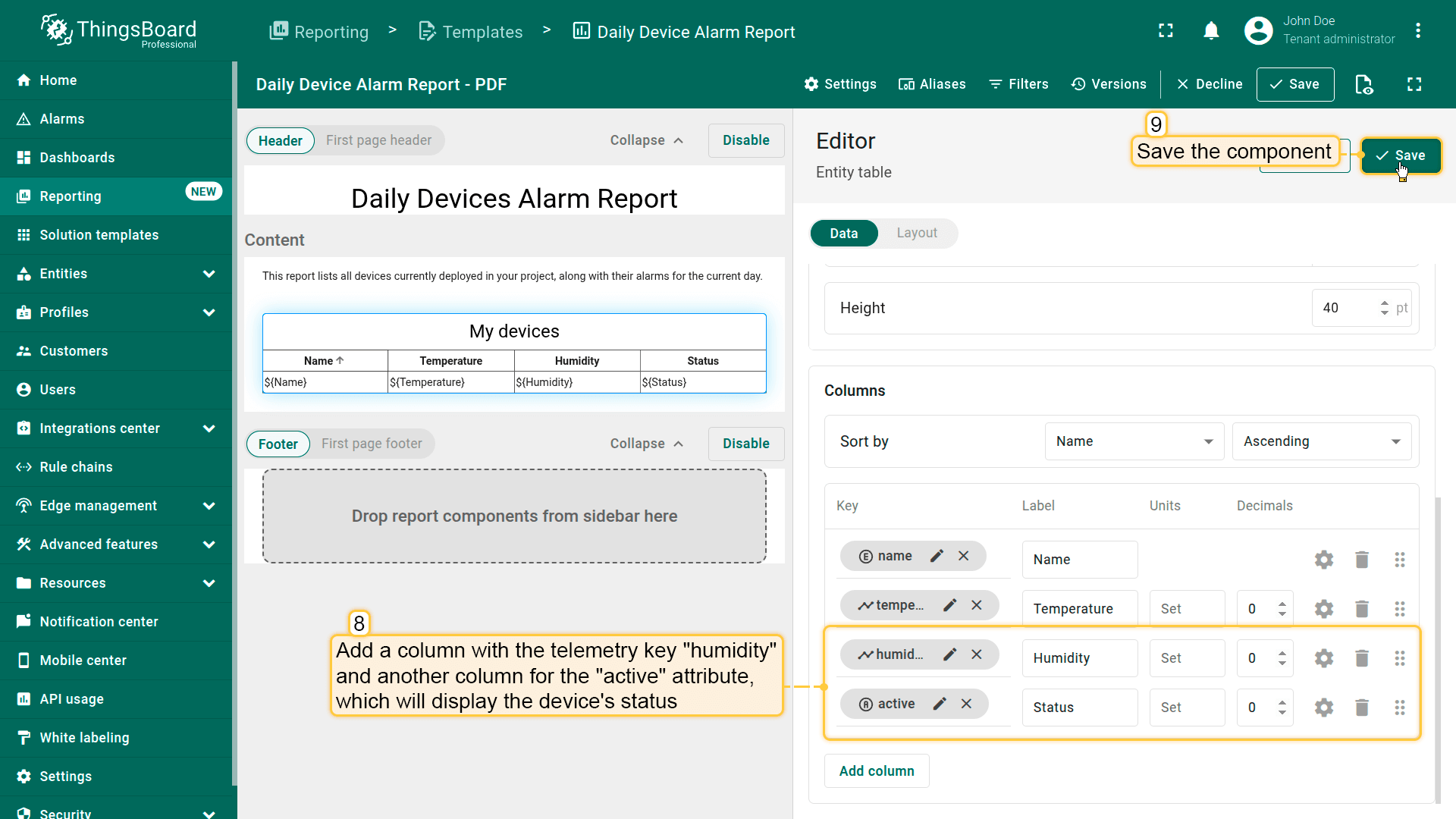1456x819 pixels.
Task: Open settings gear for Humidity column
Action: [1324, 658]
